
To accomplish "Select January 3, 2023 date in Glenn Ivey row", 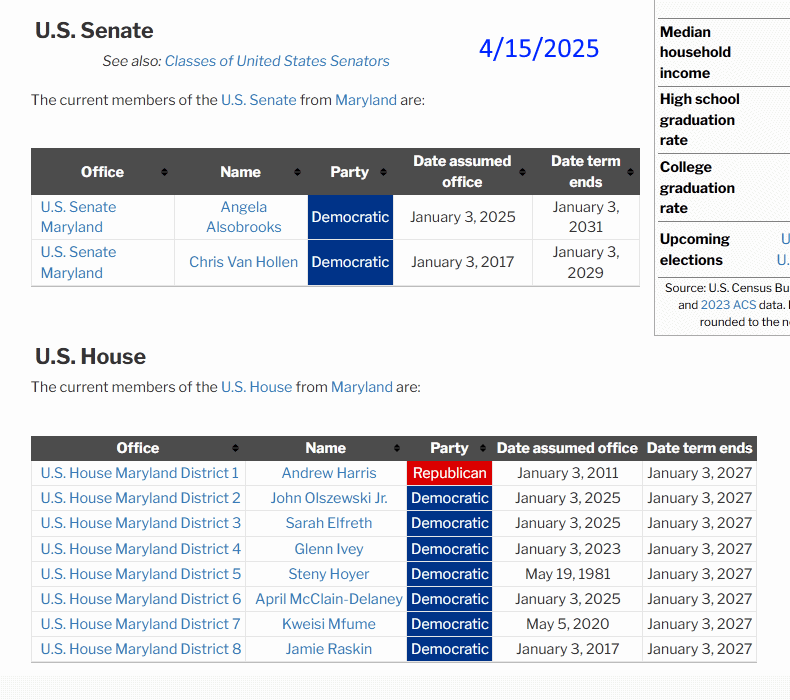I will point(567,549).
